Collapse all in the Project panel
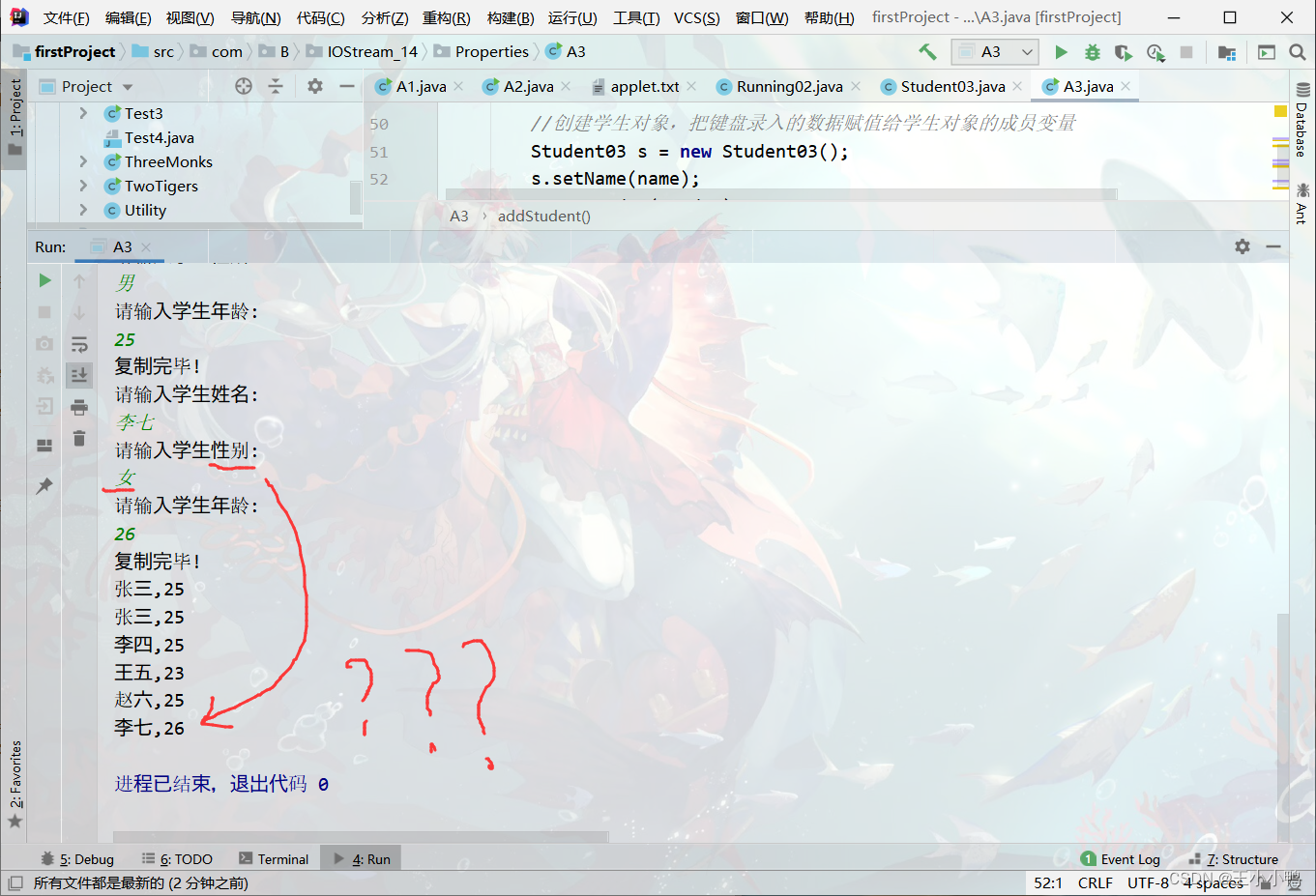The image size is (1316, 896). [x=276, y=86]
